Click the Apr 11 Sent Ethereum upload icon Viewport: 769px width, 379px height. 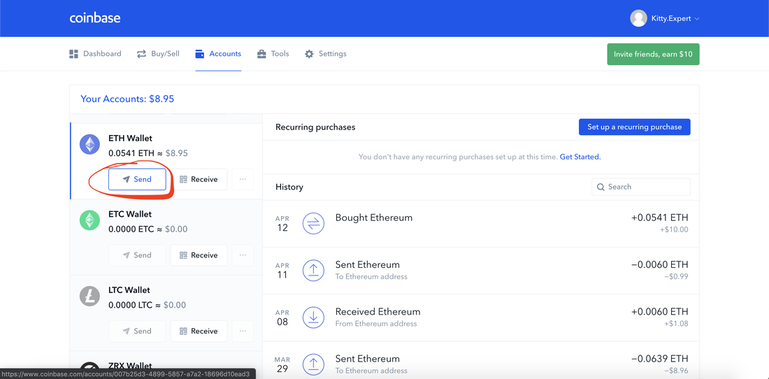(313, 271)
